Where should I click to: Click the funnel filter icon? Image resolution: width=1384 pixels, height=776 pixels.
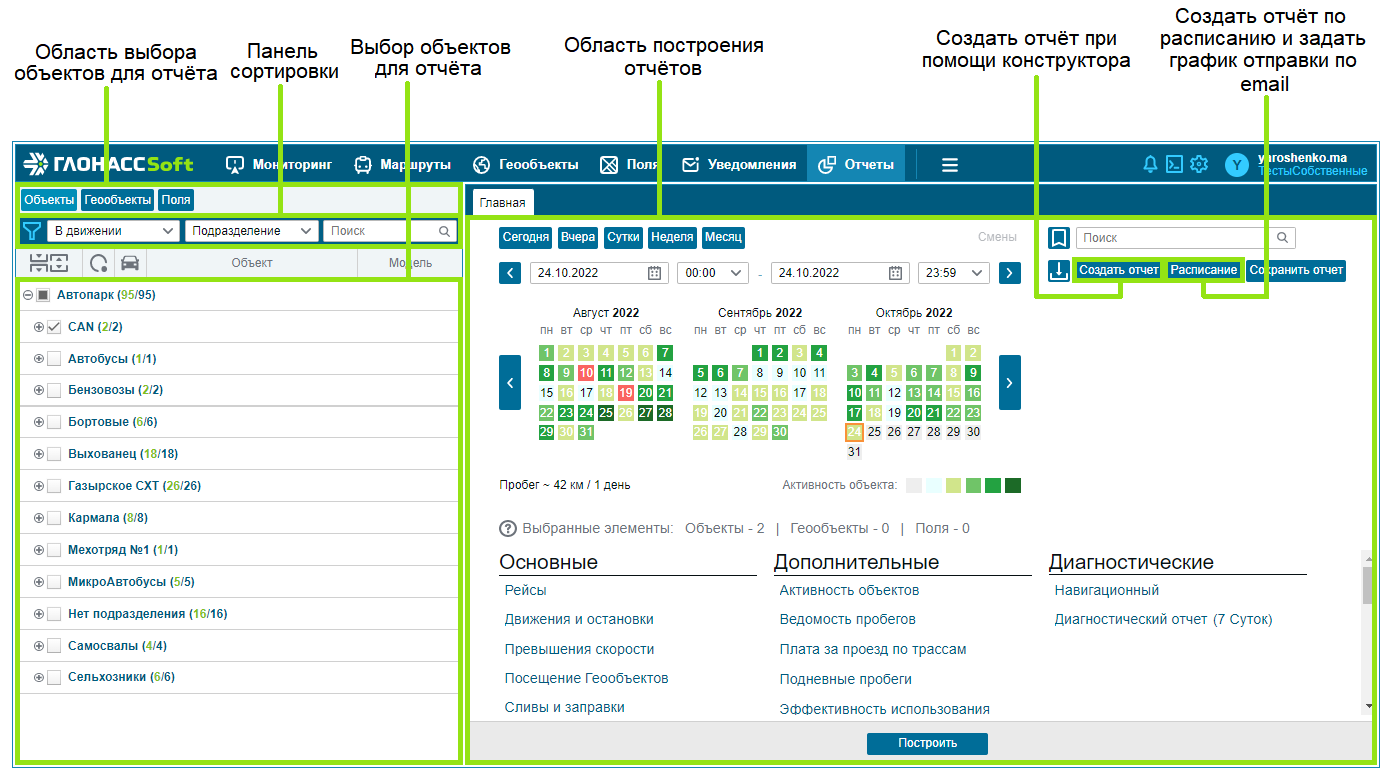point(32,231)
